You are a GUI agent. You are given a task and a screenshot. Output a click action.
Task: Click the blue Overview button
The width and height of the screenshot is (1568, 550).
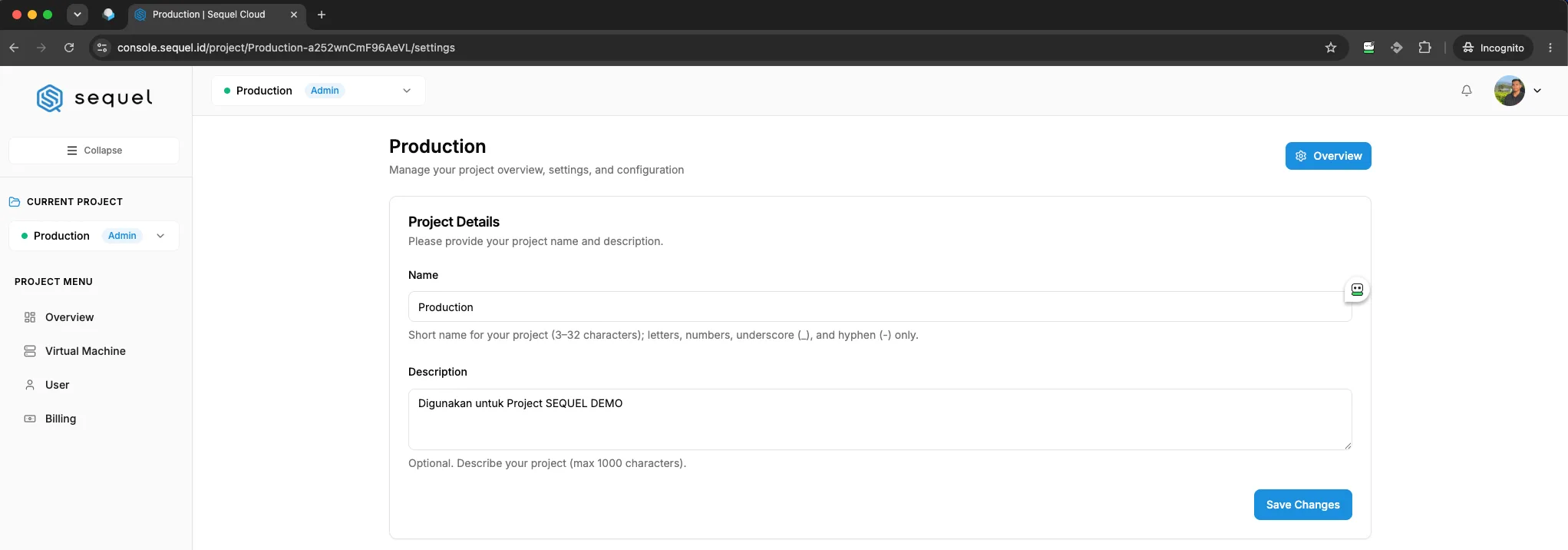1328,156
